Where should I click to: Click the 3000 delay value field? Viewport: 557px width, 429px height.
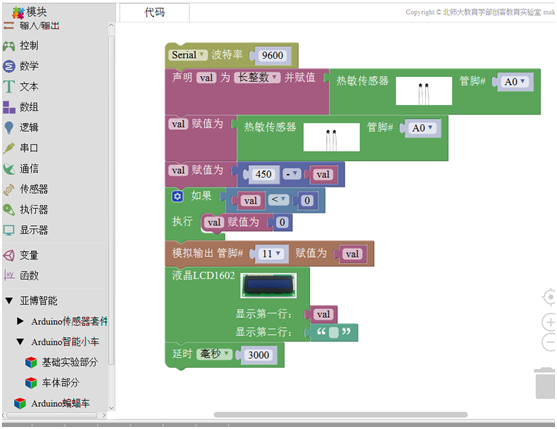259,355
